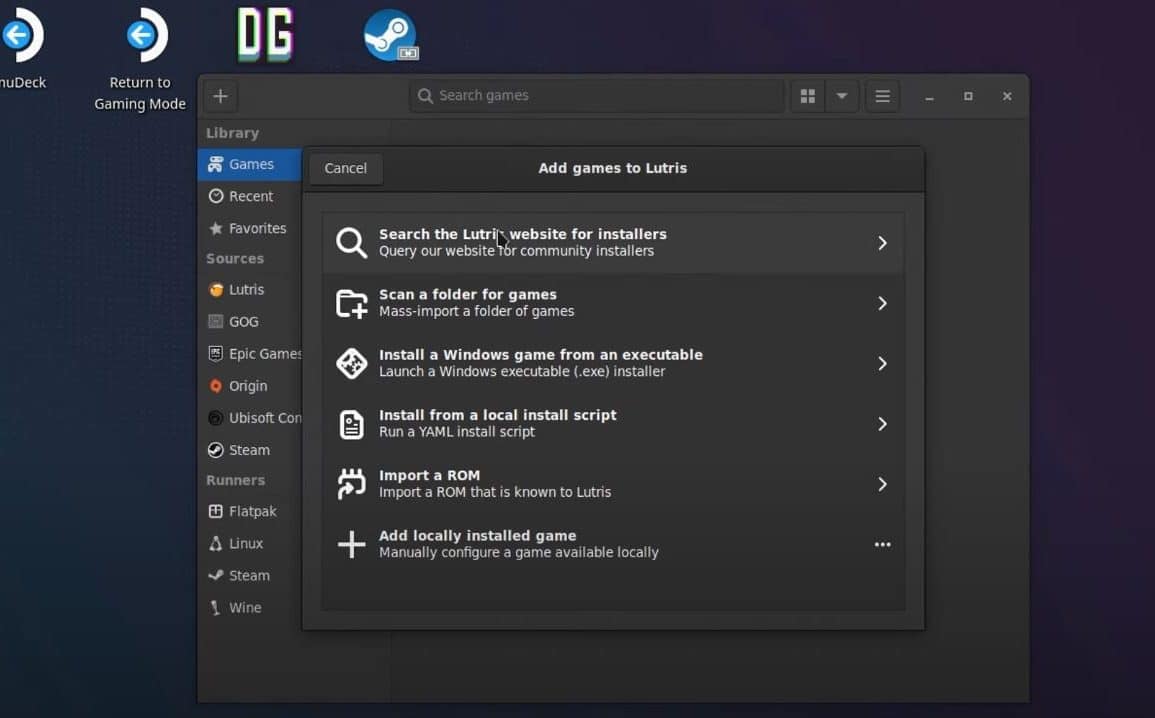Viewport: 1155px width, 718px height.
Task: Click the Steam icon under Runners
Action: [x=215, y=575]
